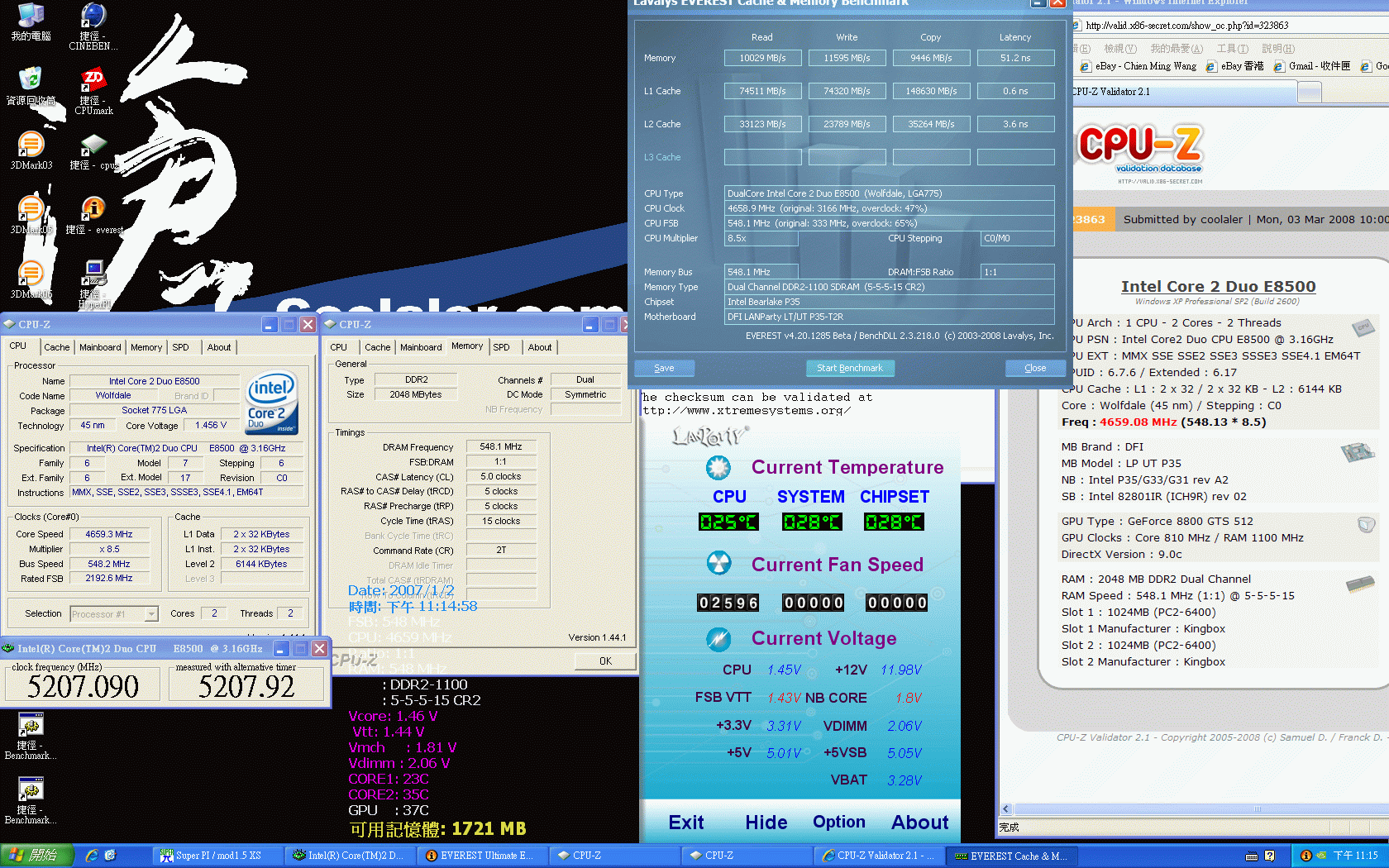Switch to the Mainboard tab in left CPU-Z window
This screenshot has height=868, width=1389.
click(100, 347)
